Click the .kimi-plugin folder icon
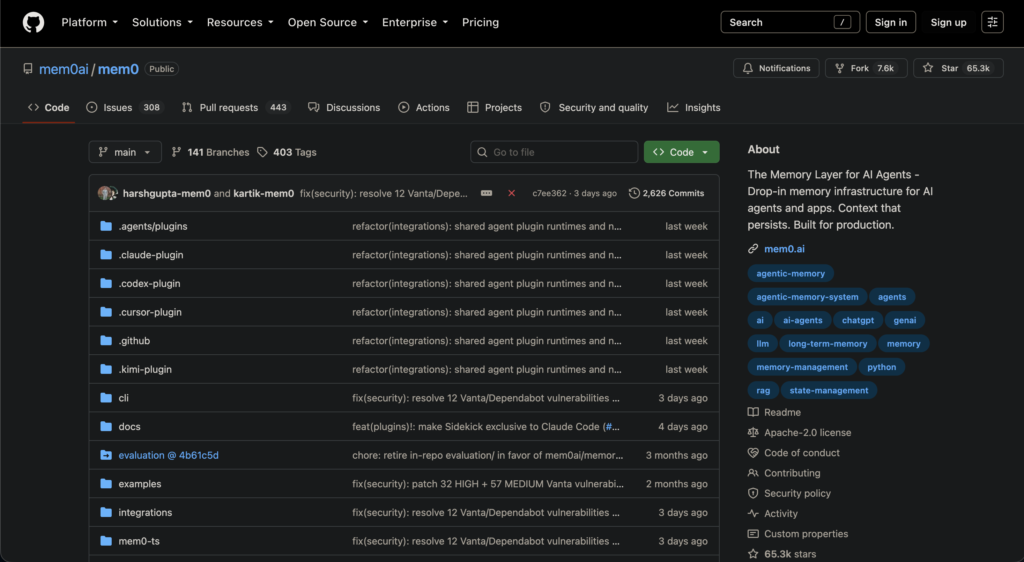Viewport: 1024px width, 562px height. (x=106, y=369)
